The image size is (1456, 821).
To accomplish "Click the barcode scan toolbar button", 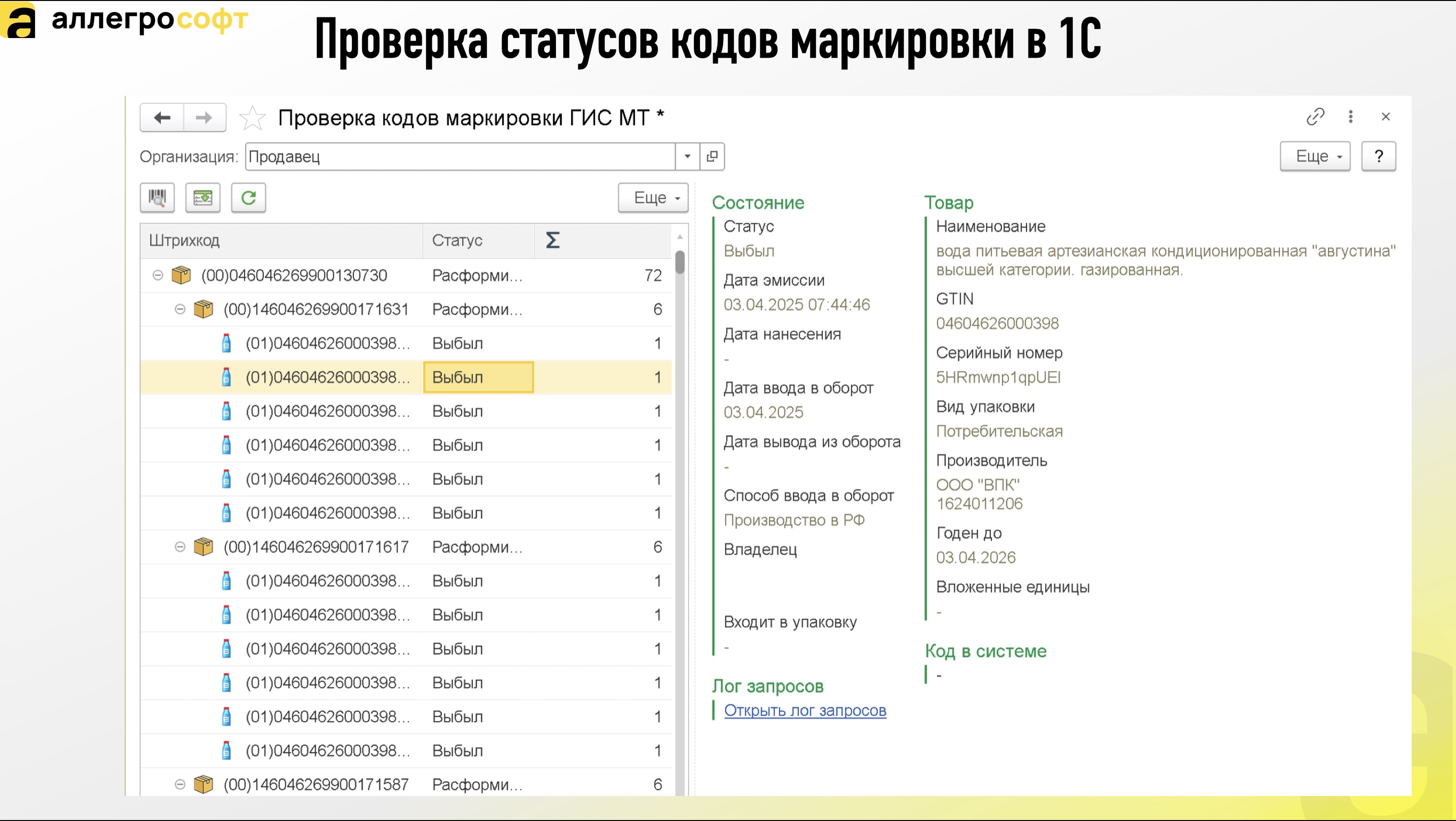I will coord(157,198).
